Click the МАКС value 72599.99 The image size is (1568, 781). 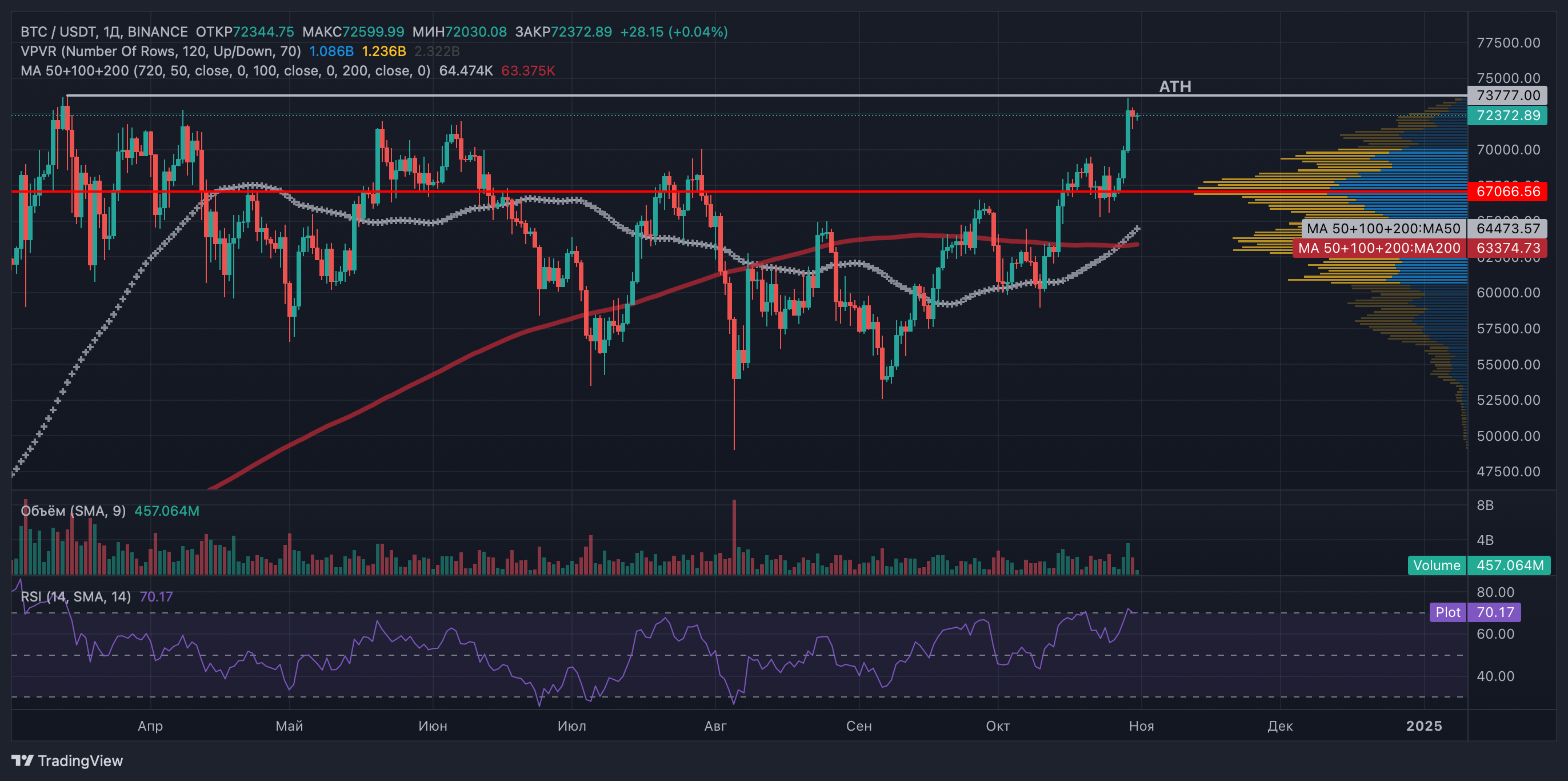tap(373, 31)
